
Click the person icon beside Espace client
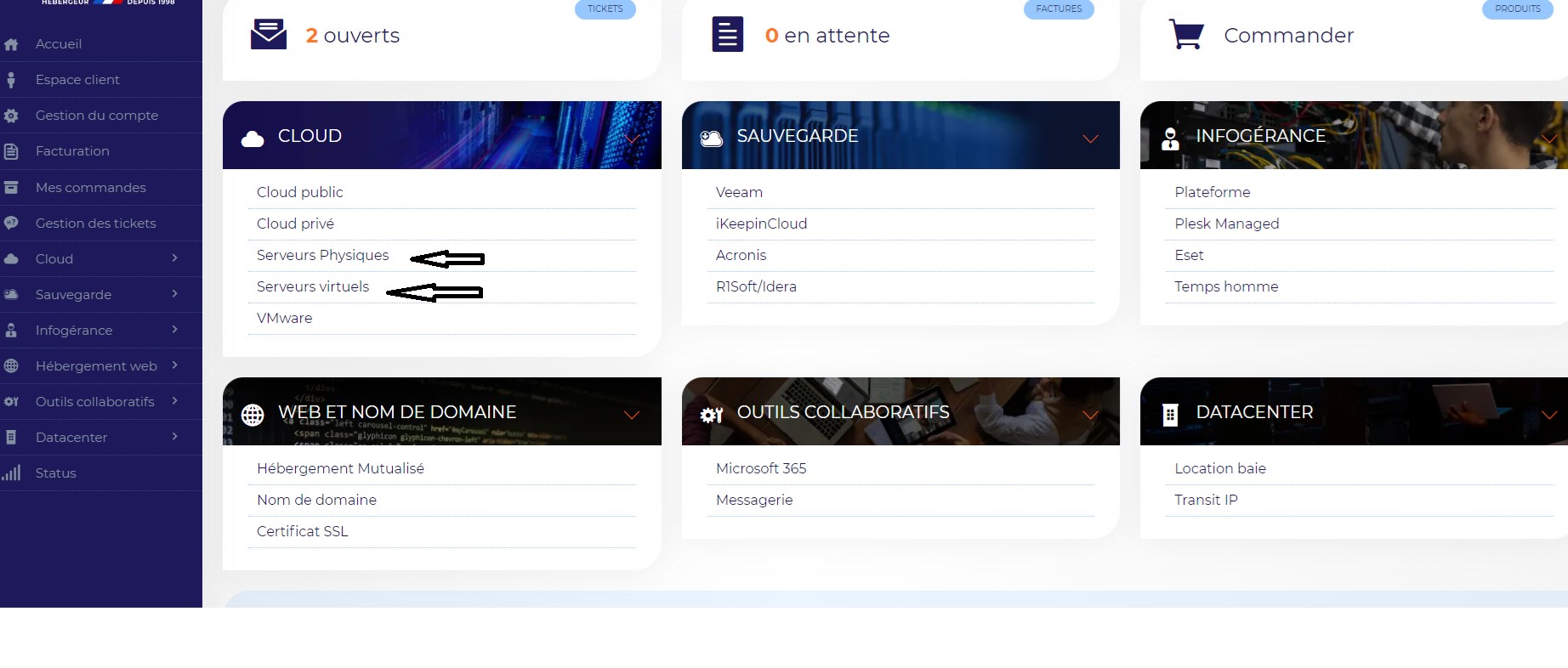pyautogui.click(x=11, y=80)
